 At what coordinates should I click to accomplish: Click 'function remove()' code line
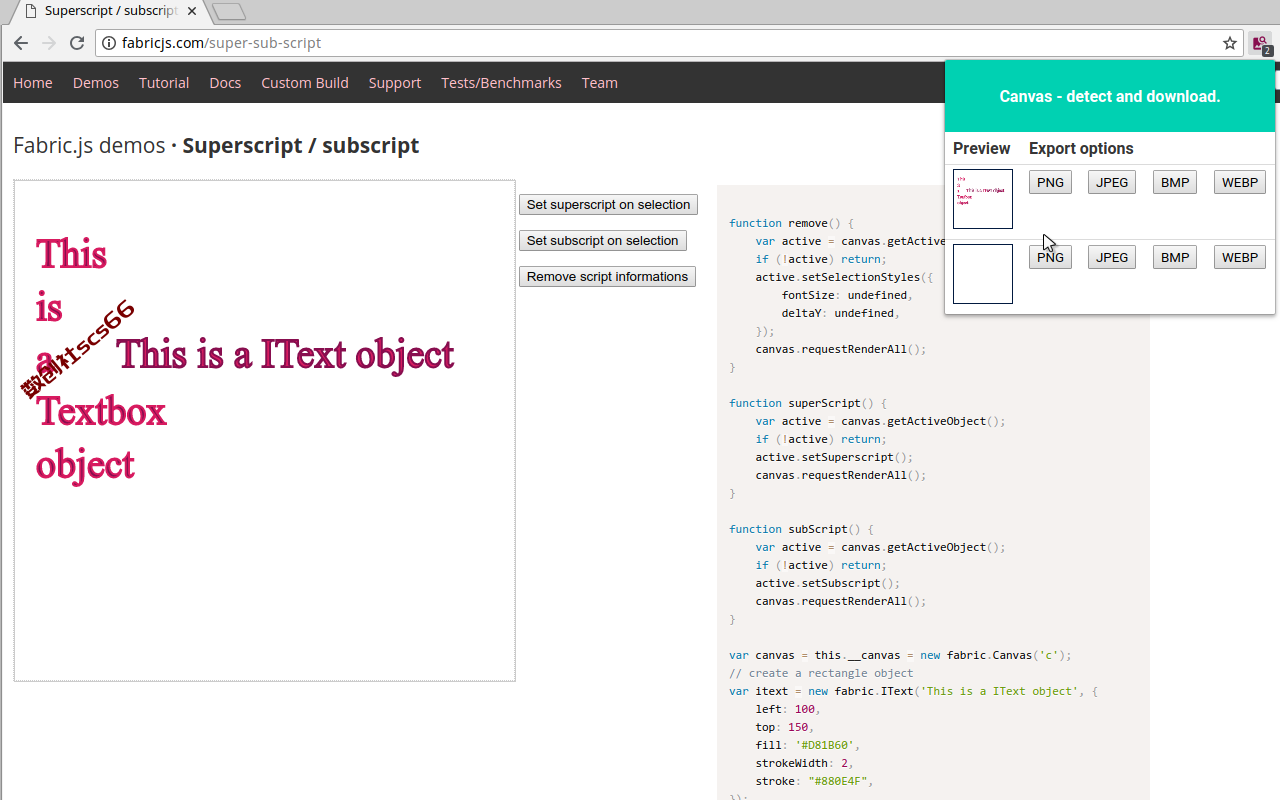point(792,223)
